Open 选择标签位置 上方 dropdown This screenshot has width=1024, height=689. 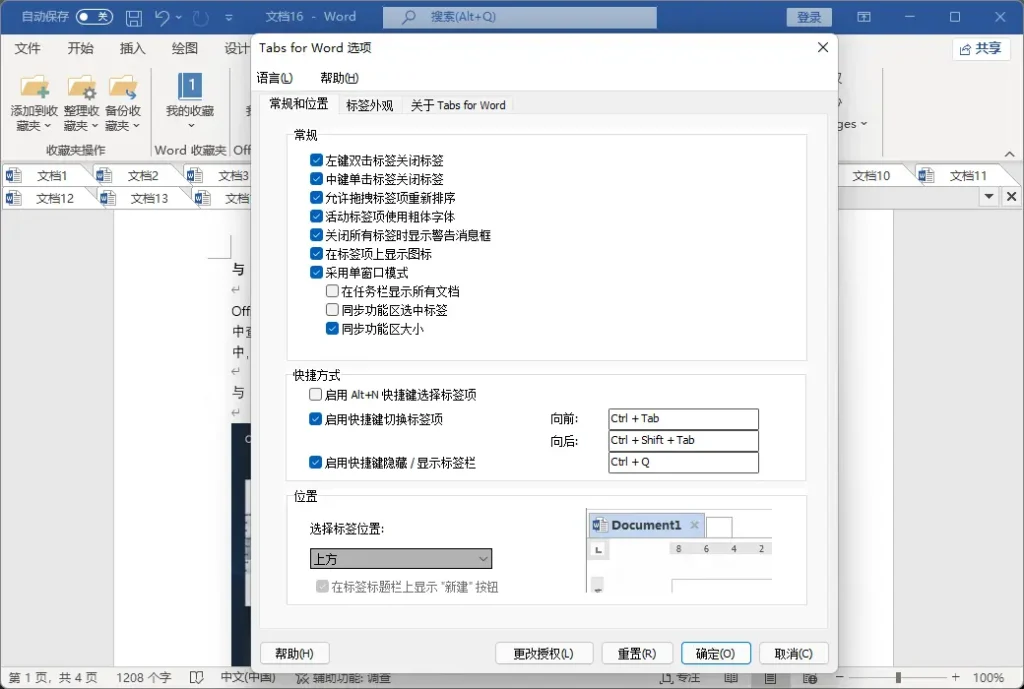coord(400,558)
